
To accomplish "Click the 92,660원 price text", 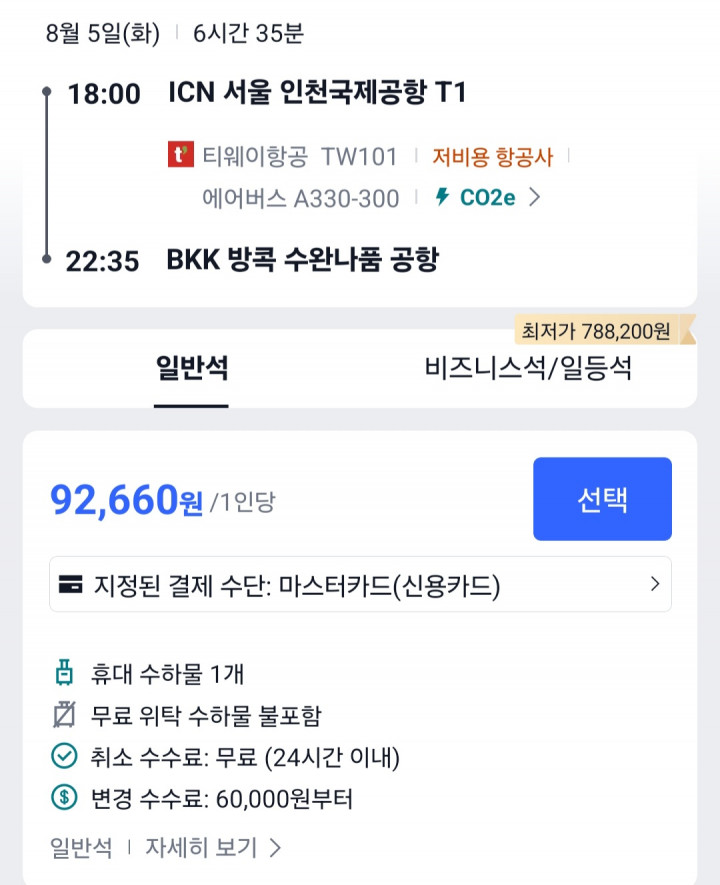I will coord(126,500).
